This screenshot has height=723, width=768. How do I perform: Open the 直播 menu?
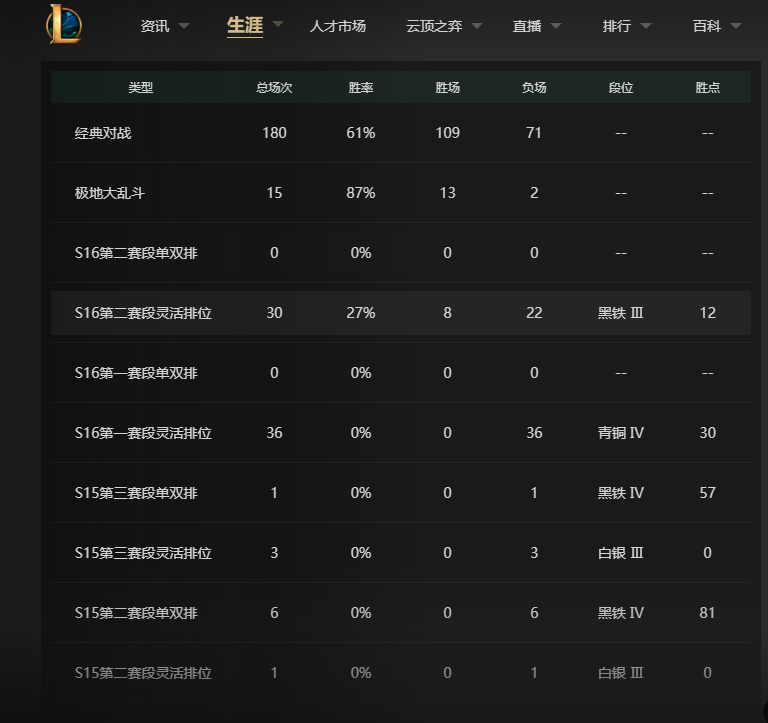[x=527, y=26]
